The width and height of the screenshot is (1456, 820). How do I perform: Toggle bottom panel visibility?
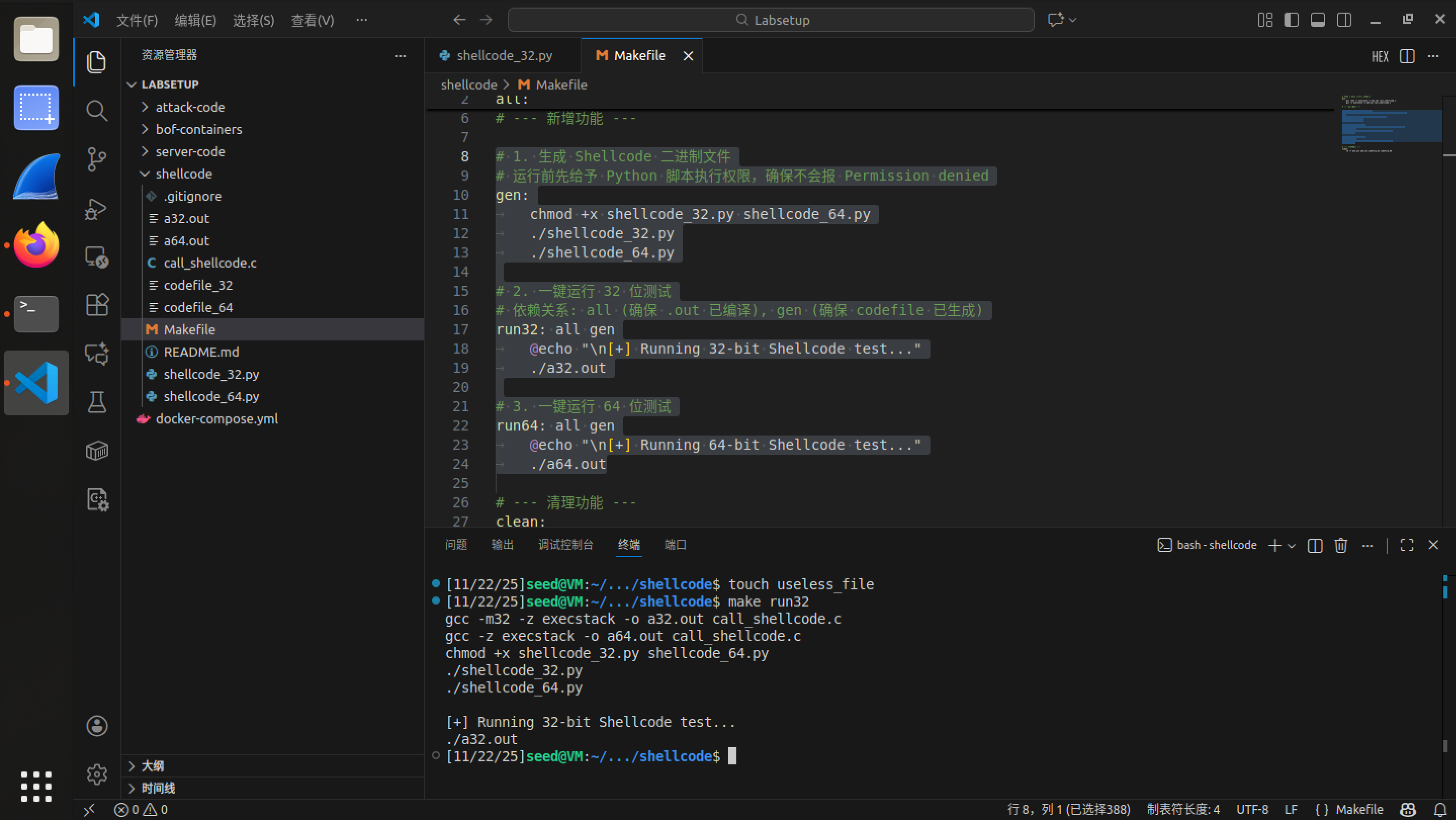click(1317, 20)
